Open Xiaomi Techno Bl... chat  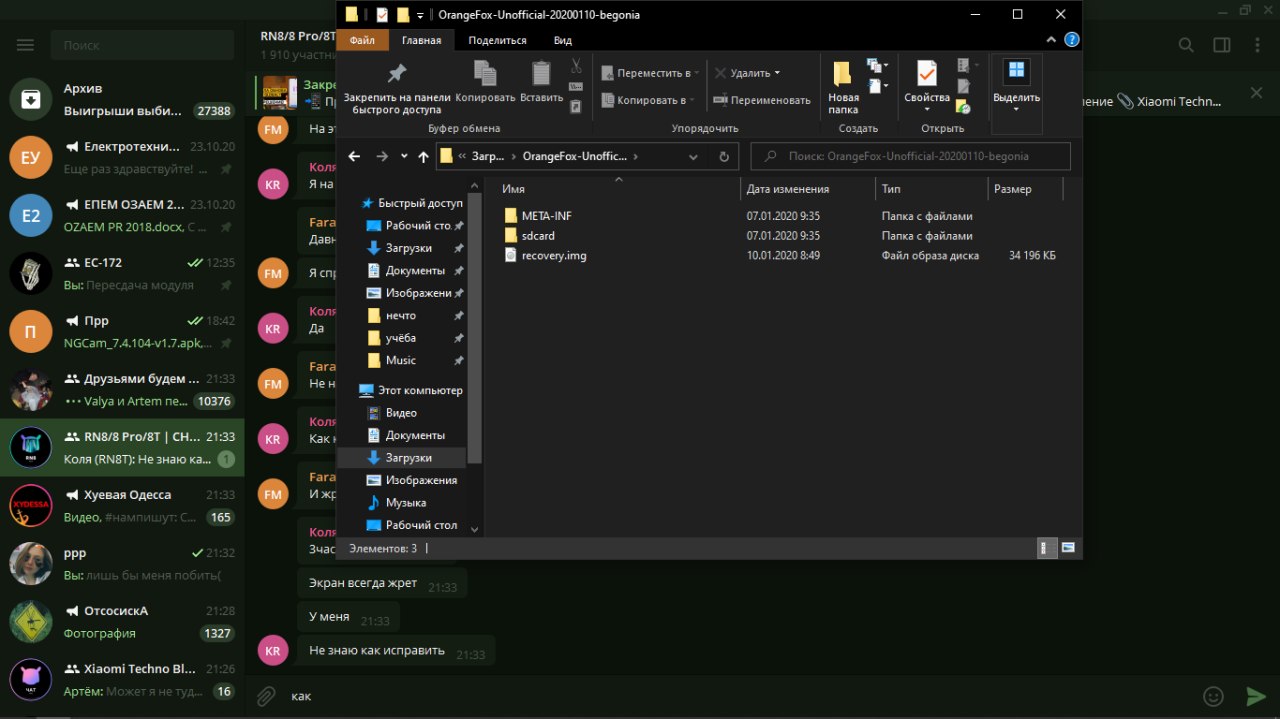(122, 679)
